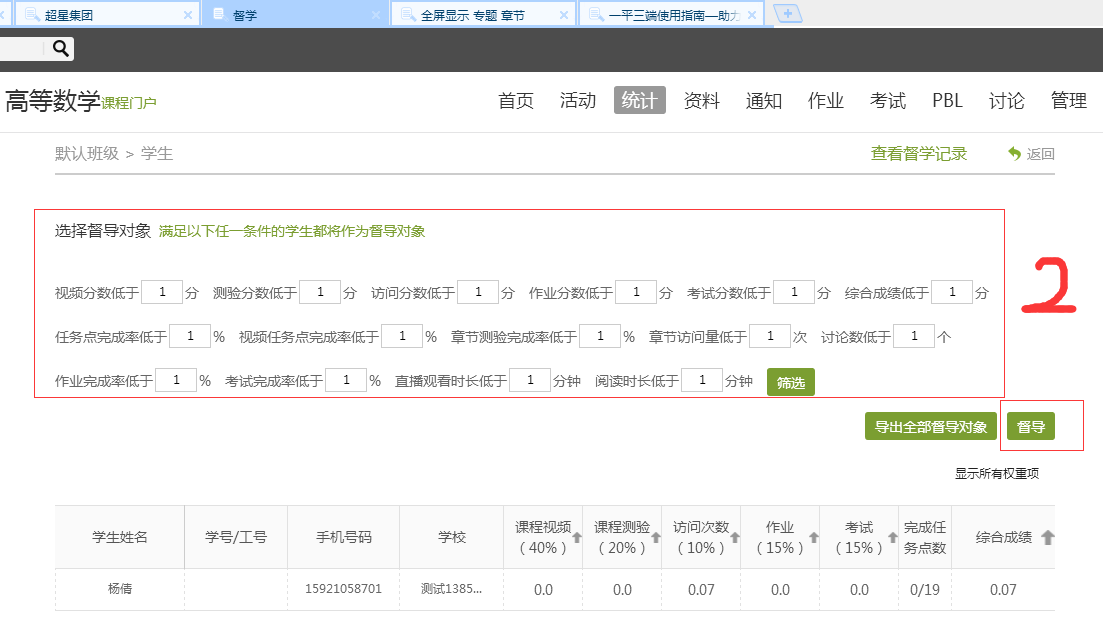1103x623 pixels.
Task: Toggle 显示所有权重项 option
Action: (995, 473)
